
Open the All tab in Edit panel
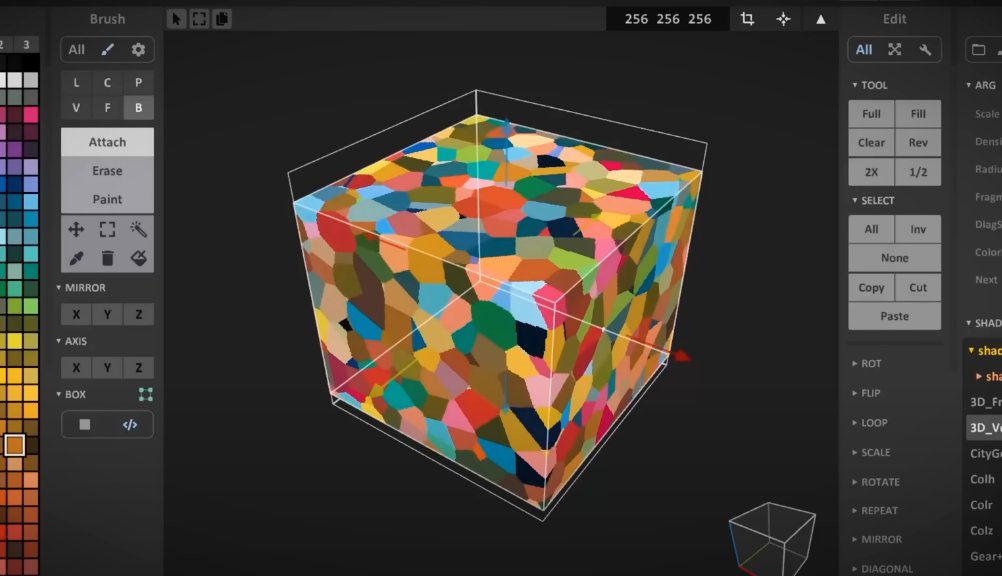pos(864,49)
